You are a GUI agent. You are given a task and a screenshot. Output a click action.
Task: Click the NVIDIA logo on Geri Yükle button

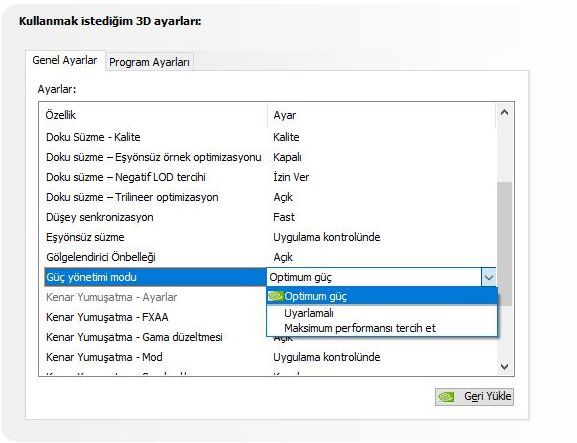pyautogui.click(x=446, y=397)
